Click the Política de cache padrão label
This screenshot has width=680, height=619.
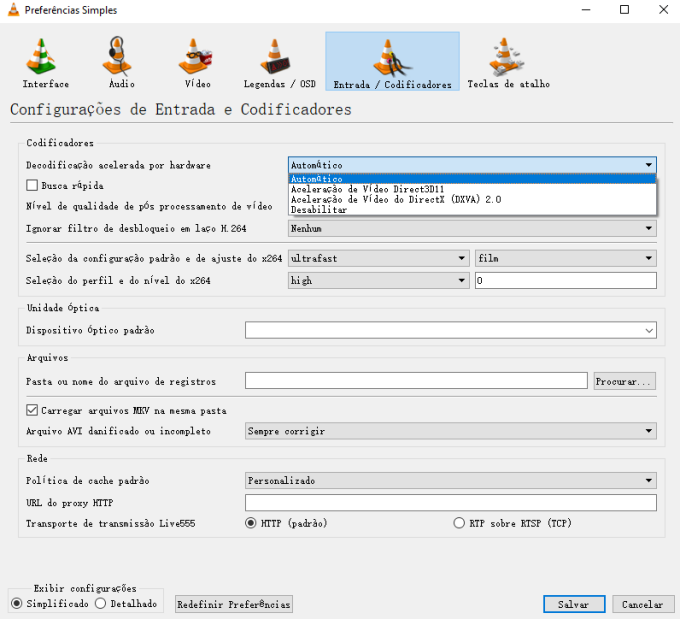(88, 481)
